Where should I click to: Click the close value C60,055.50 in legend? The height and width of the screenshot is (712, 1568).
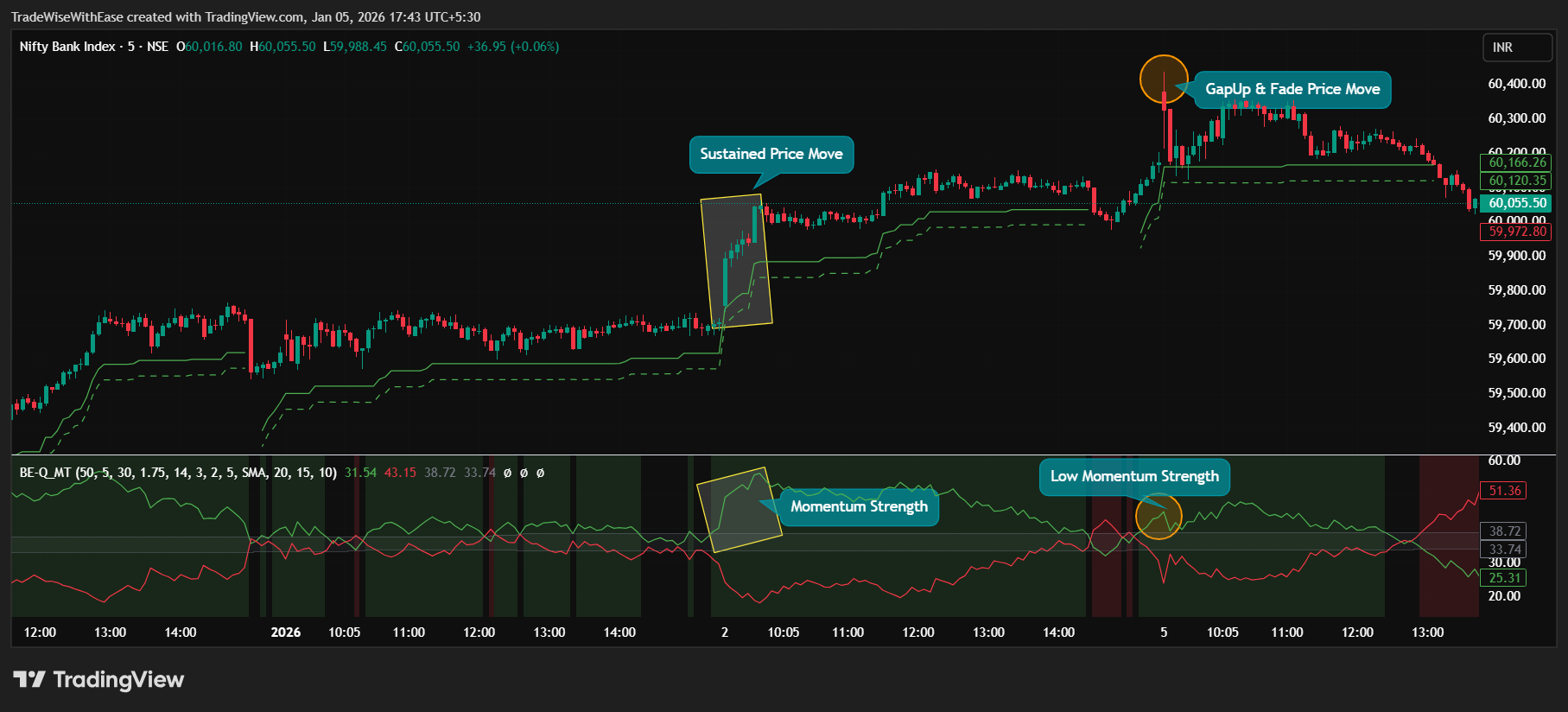click(427, 47)
